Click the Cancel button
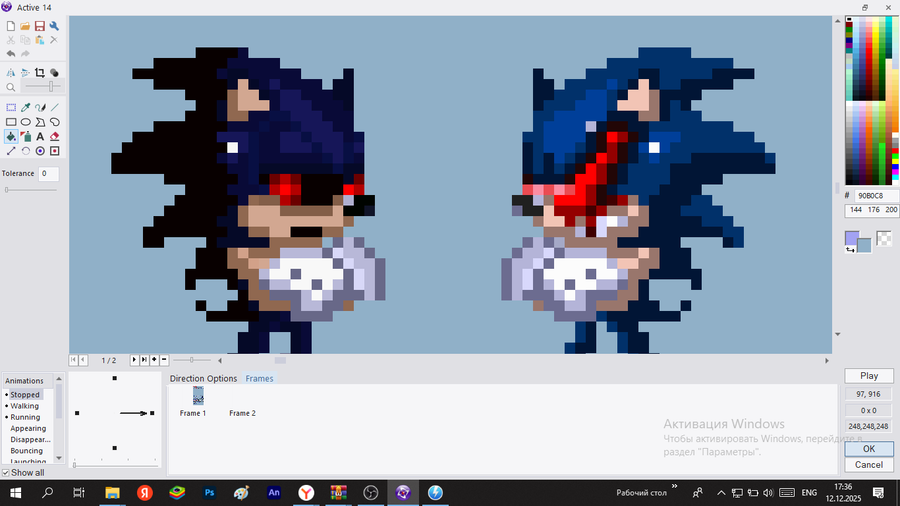900x506 pixels. click(869, 465)
